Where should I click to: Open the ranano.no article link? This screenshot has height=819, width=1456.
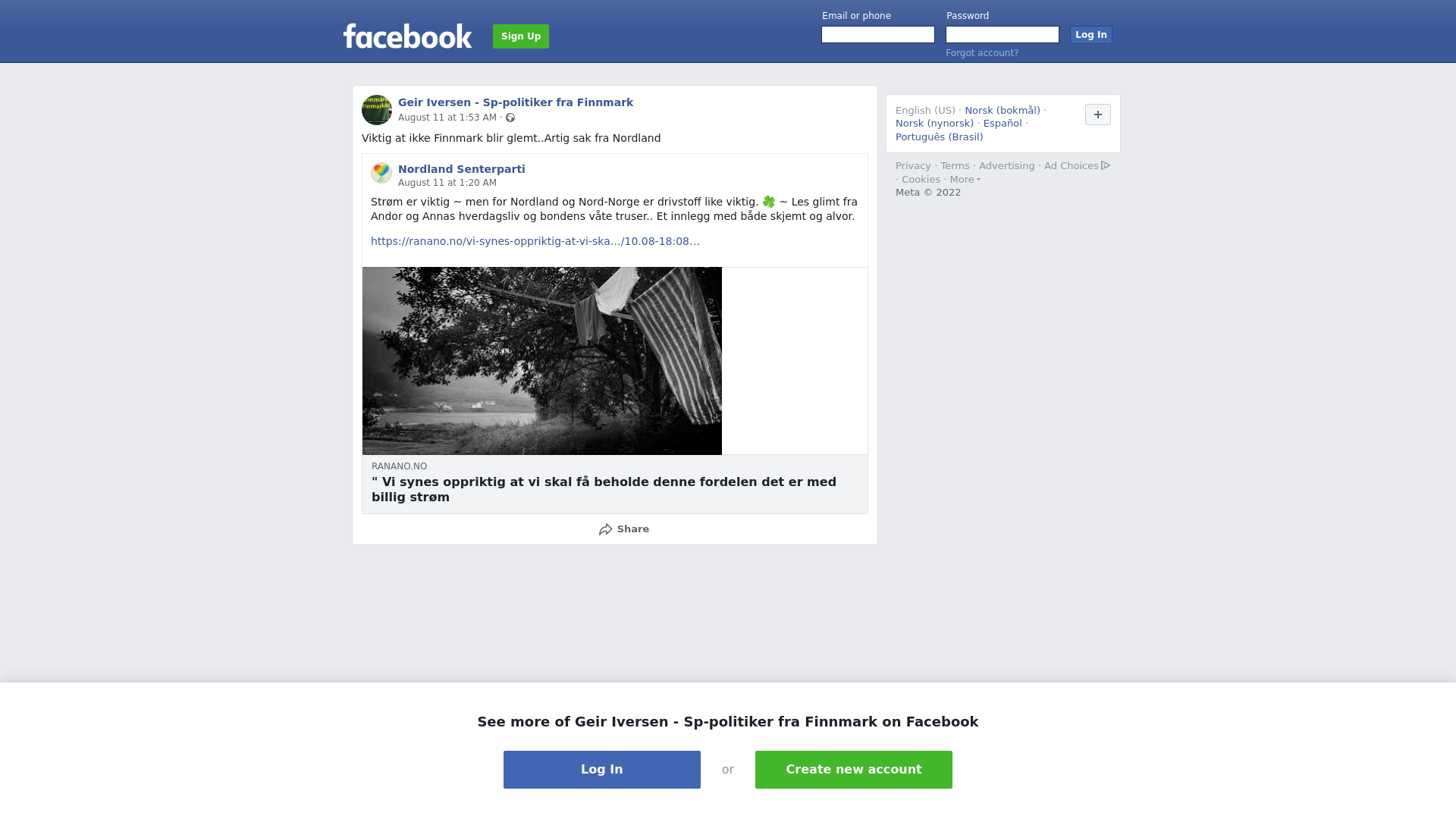point(535,241)
